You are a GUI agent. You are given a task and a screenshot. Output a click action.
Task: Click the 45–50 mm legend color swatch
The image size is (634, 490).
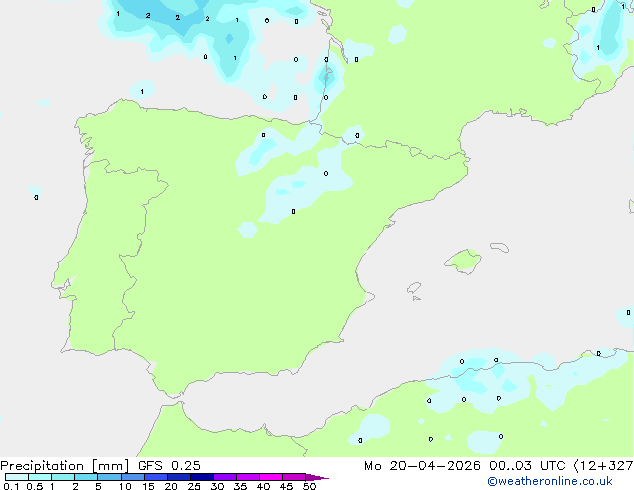(x=294, y=477)
